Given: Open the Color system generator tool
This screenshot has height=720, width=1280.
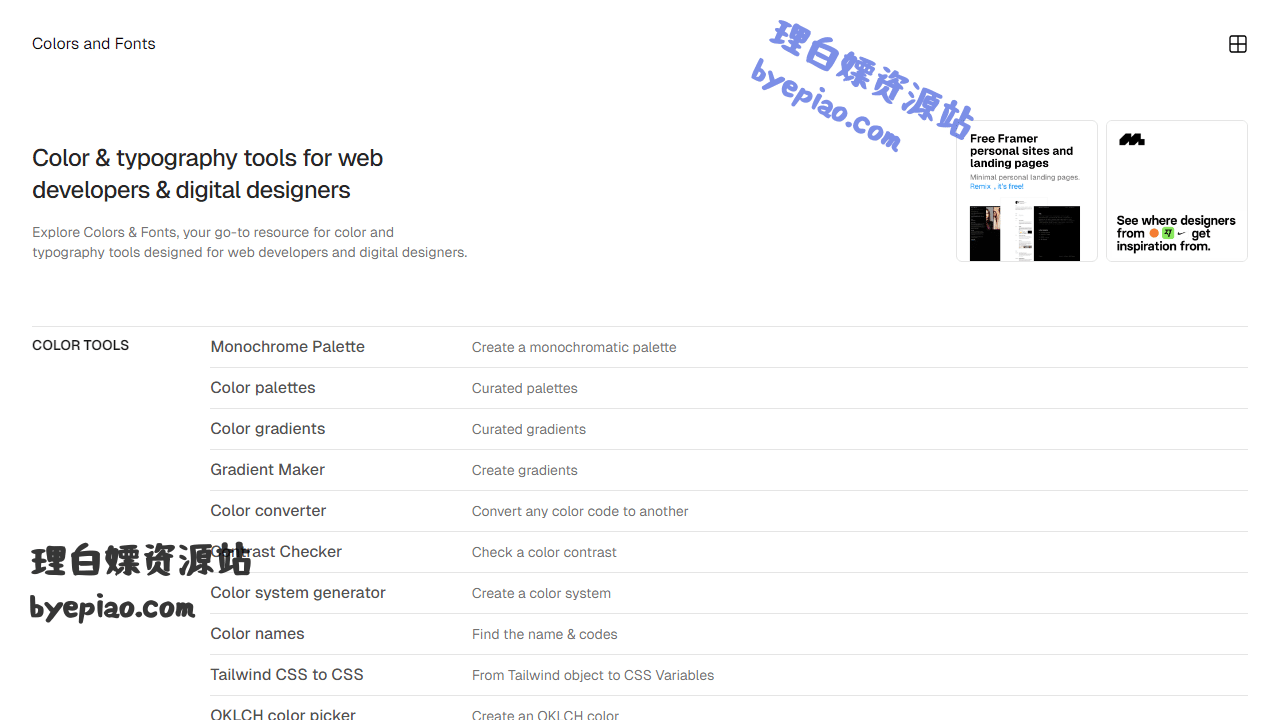Looking at the screenshot, I should coord(298,593).
